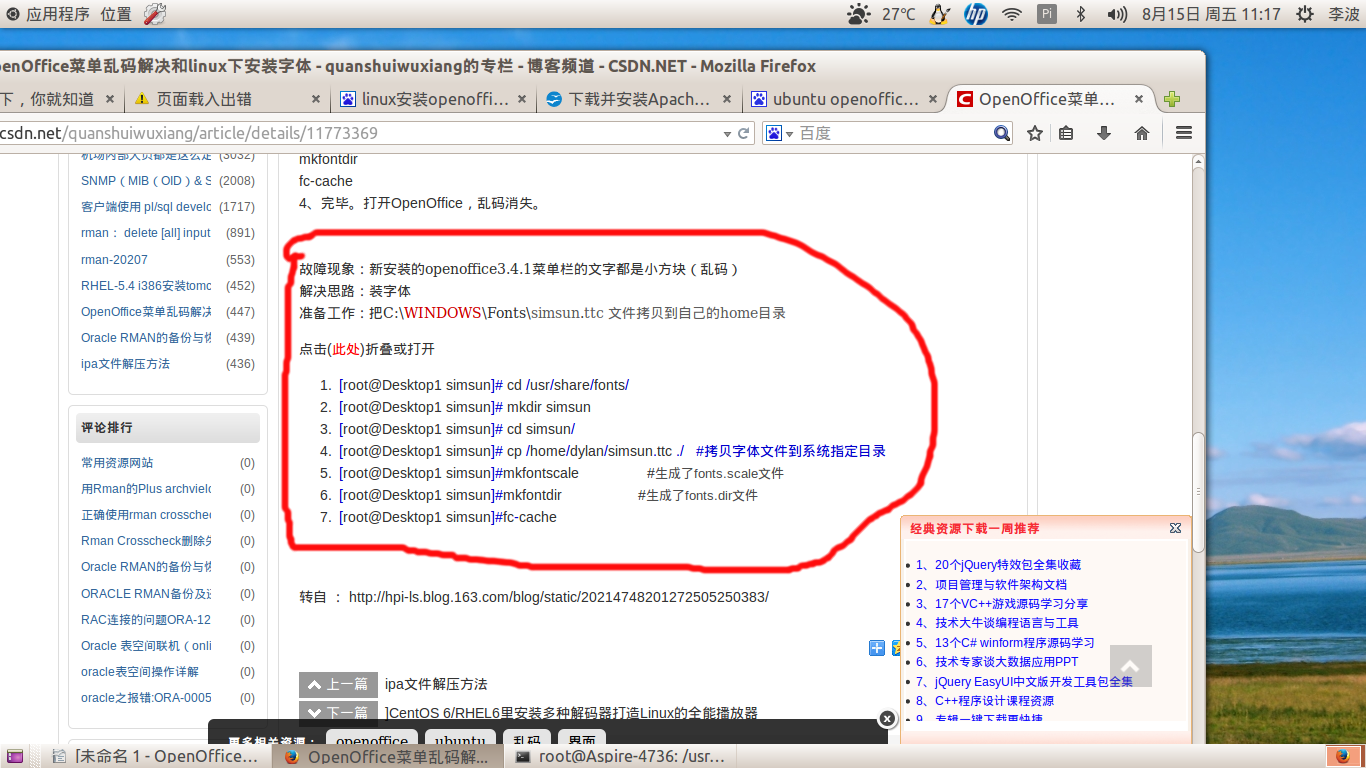Close the ubuntu openoffic tab
Image resolution: width=1366 pixels, height=768 pixels.
click(933, 99)
